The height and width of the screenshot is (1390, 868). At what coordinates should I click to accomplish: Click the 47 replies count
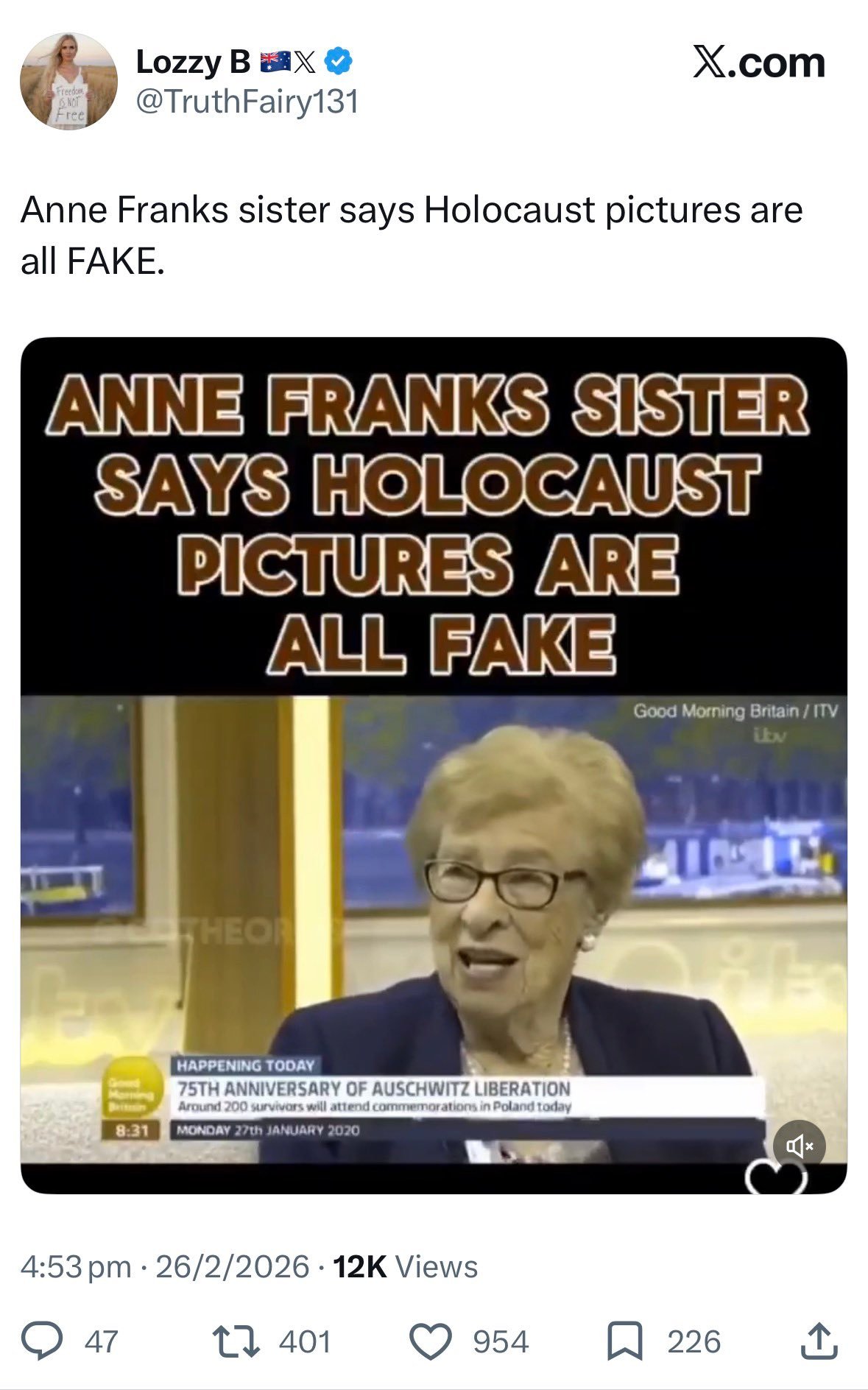click(102, 1341)
